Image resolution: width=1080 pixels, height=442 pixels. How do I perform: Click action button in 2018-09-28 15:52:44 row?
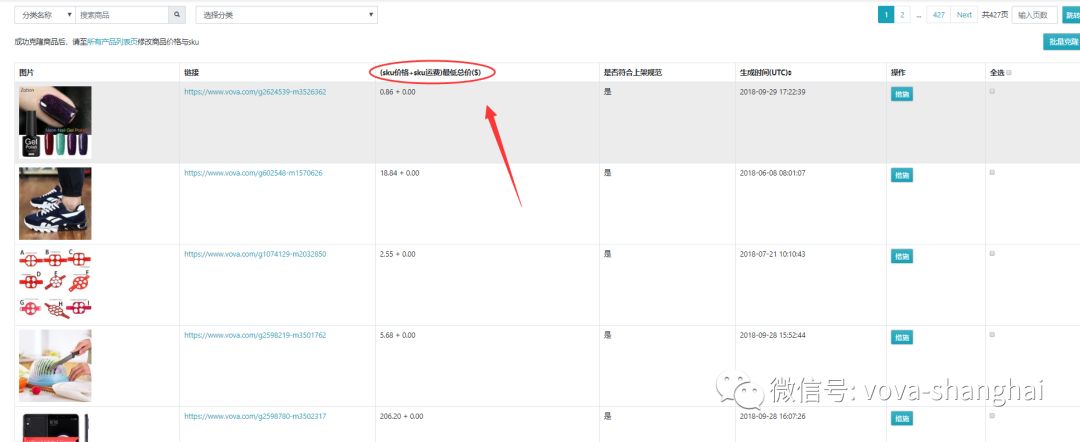tap(902, 337)
